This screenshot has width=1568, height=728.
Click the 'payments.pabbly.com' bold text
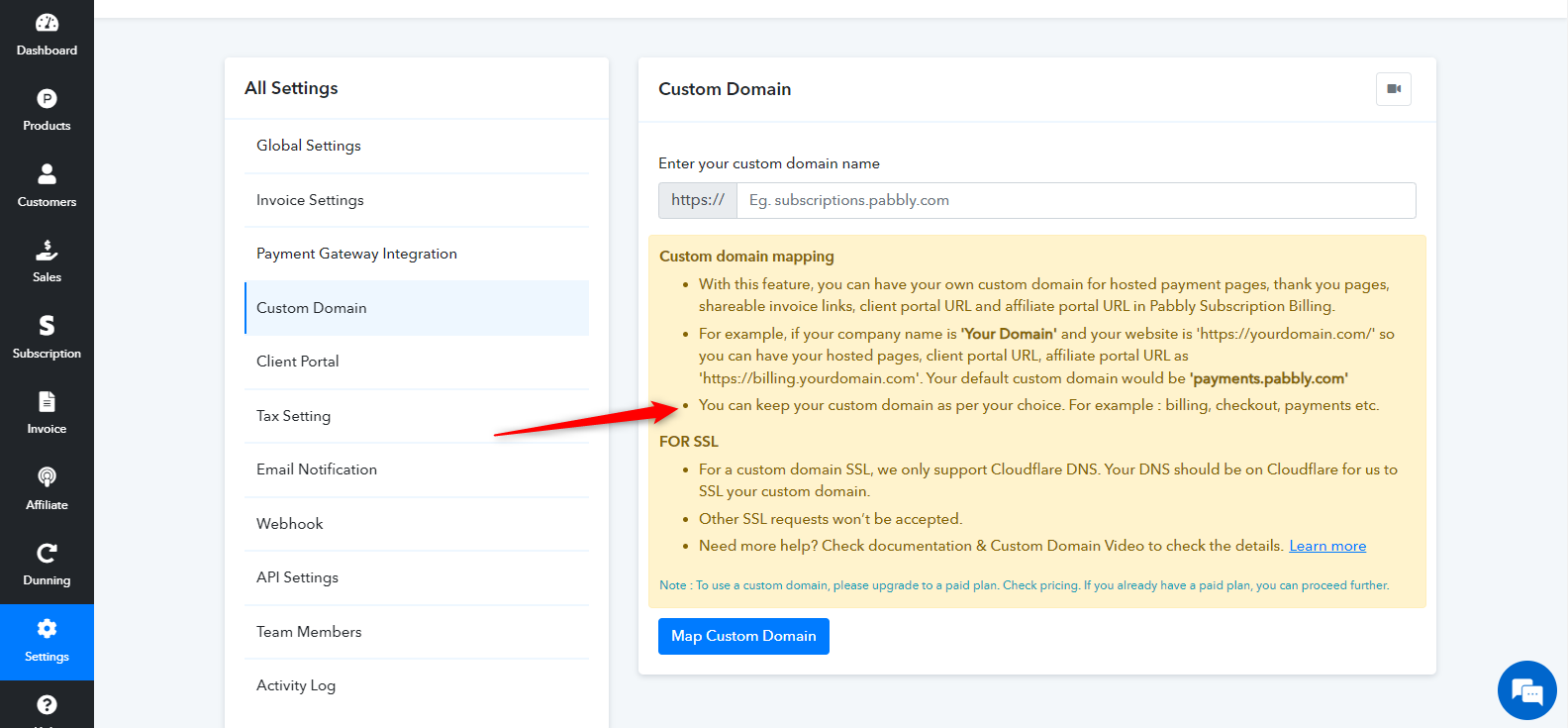(x=1269, y=378)
